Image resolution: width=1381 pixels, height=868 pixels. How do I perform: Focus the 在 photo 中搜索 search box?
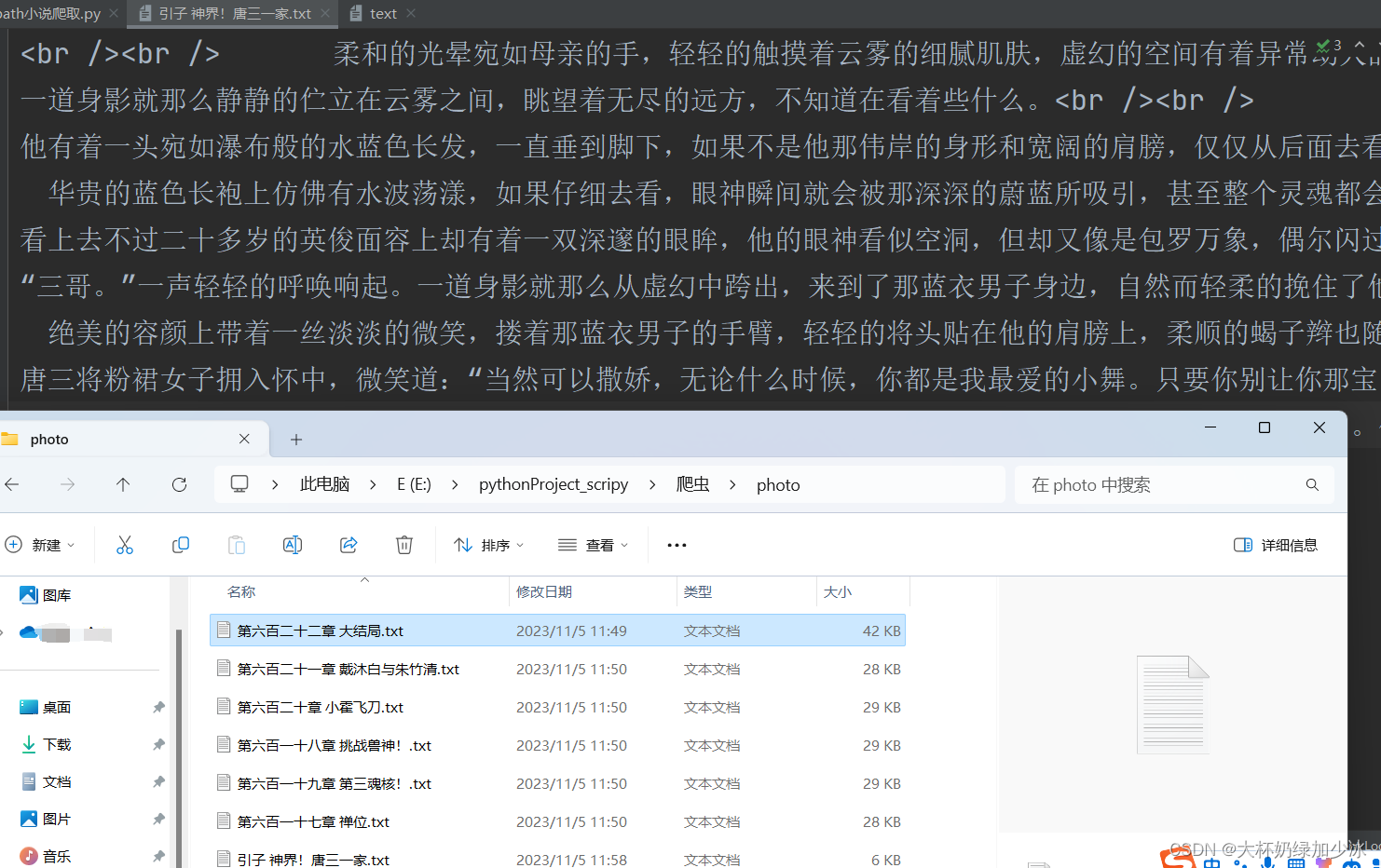1174,484
